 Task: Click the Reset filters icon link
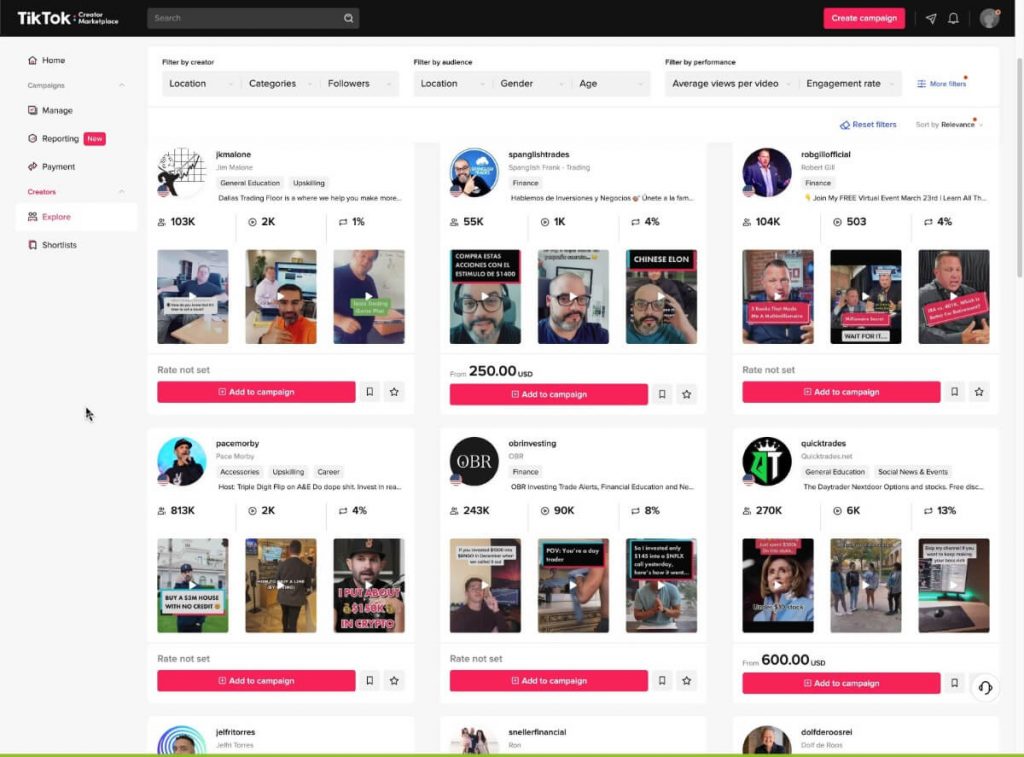coord(867,125)
